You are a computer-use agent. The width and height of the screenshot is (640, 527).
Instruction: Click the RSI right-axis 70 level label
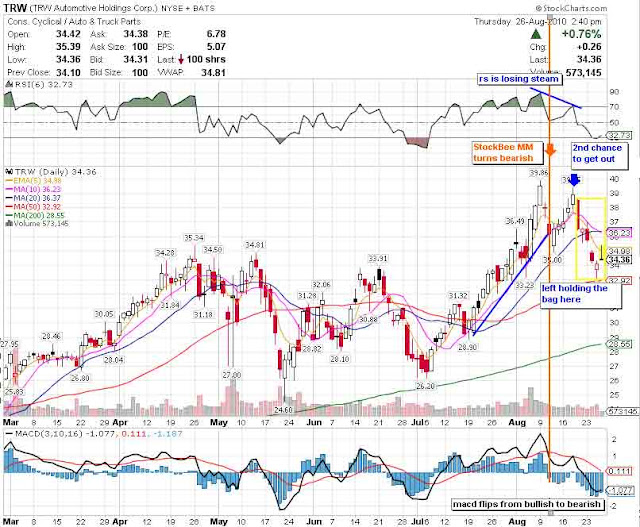click(x=614, y=107)
